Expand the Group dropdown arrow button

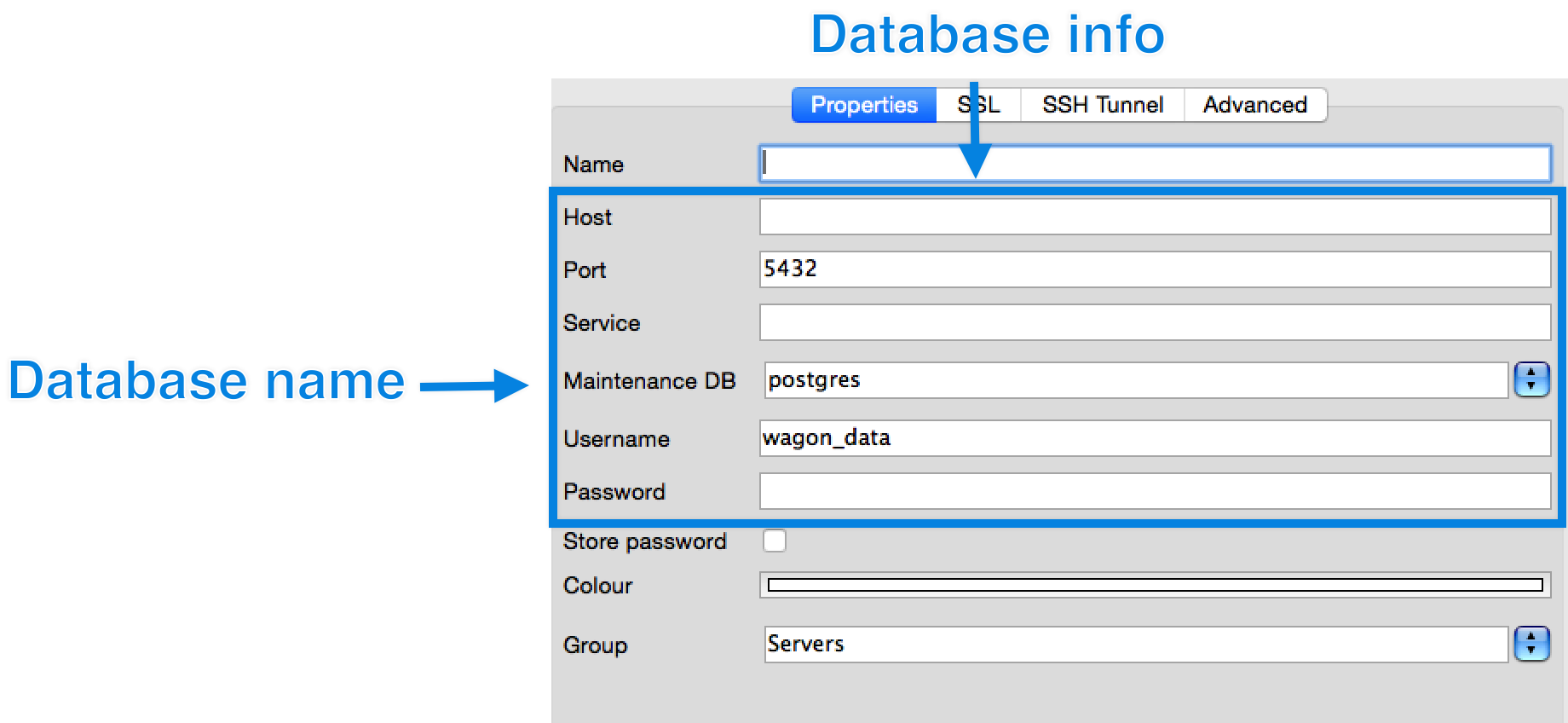click(1531, 644)
